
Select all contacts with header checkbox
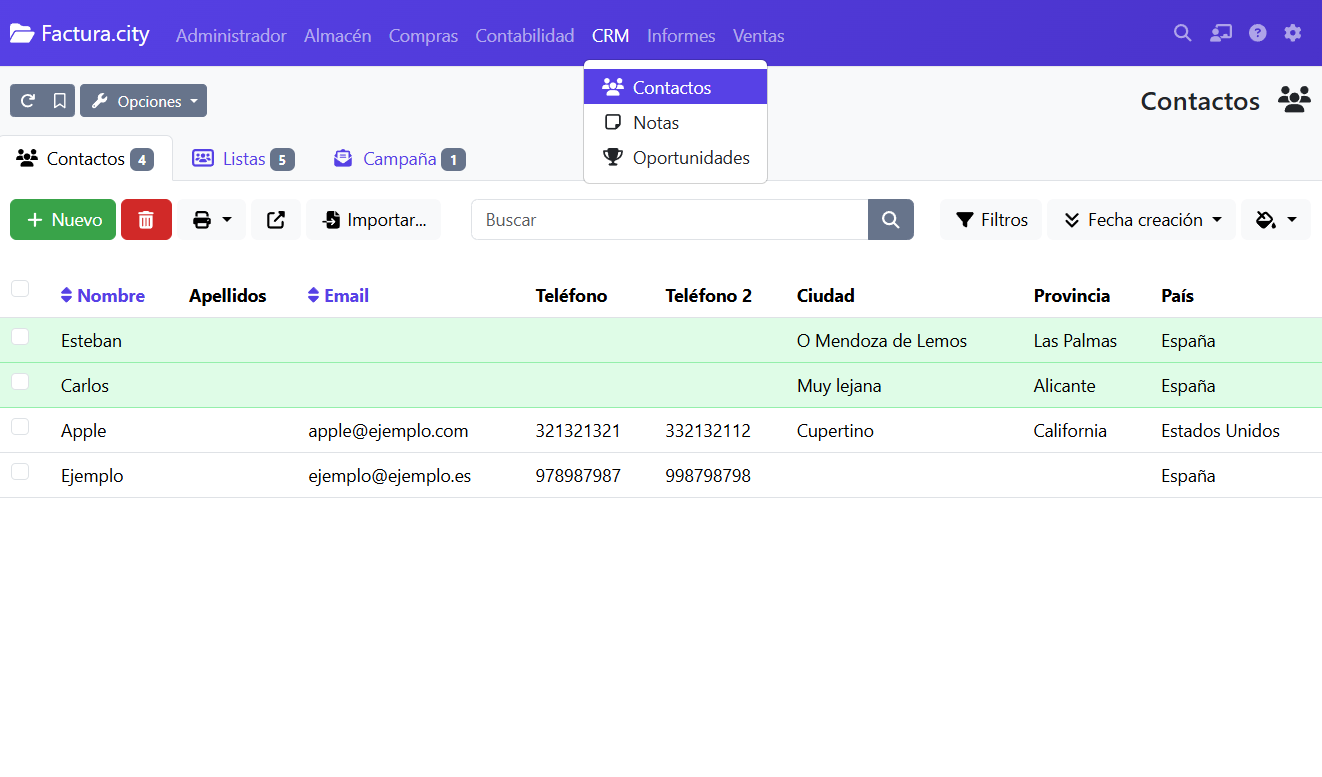tap(20, 289)
